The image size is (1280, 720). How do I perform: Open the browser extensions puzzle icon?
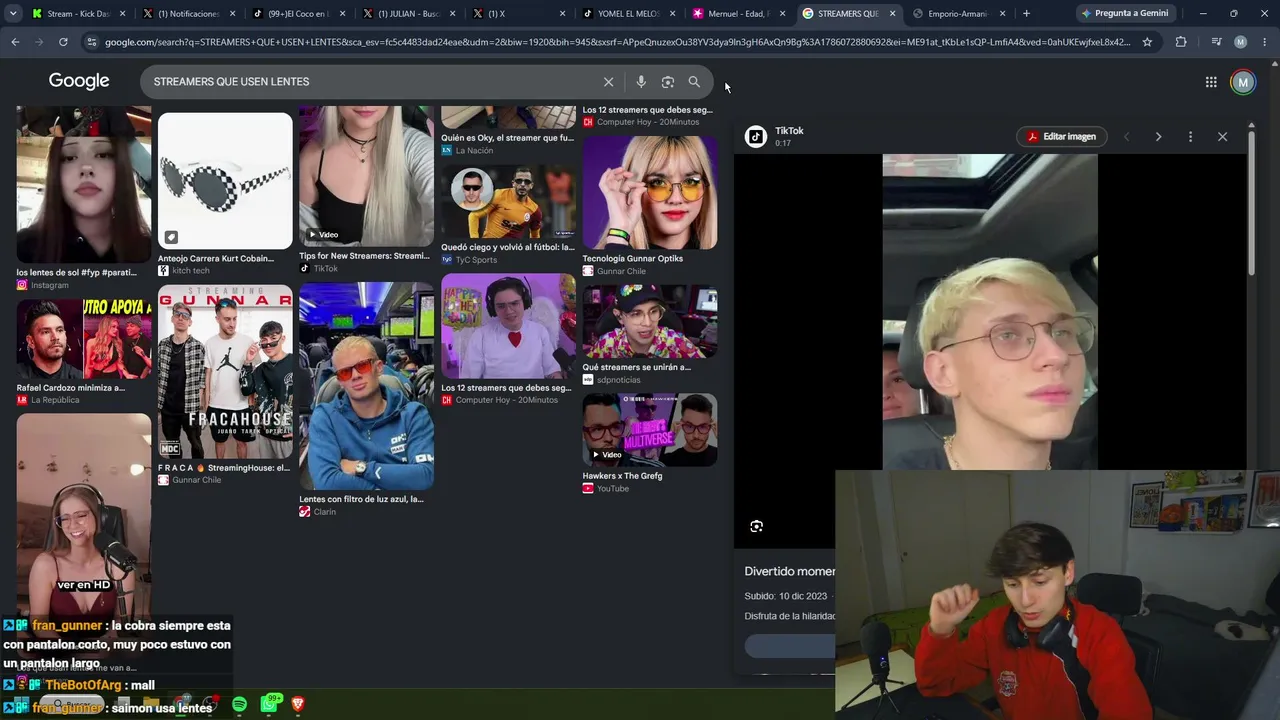tap(1181, 42)
